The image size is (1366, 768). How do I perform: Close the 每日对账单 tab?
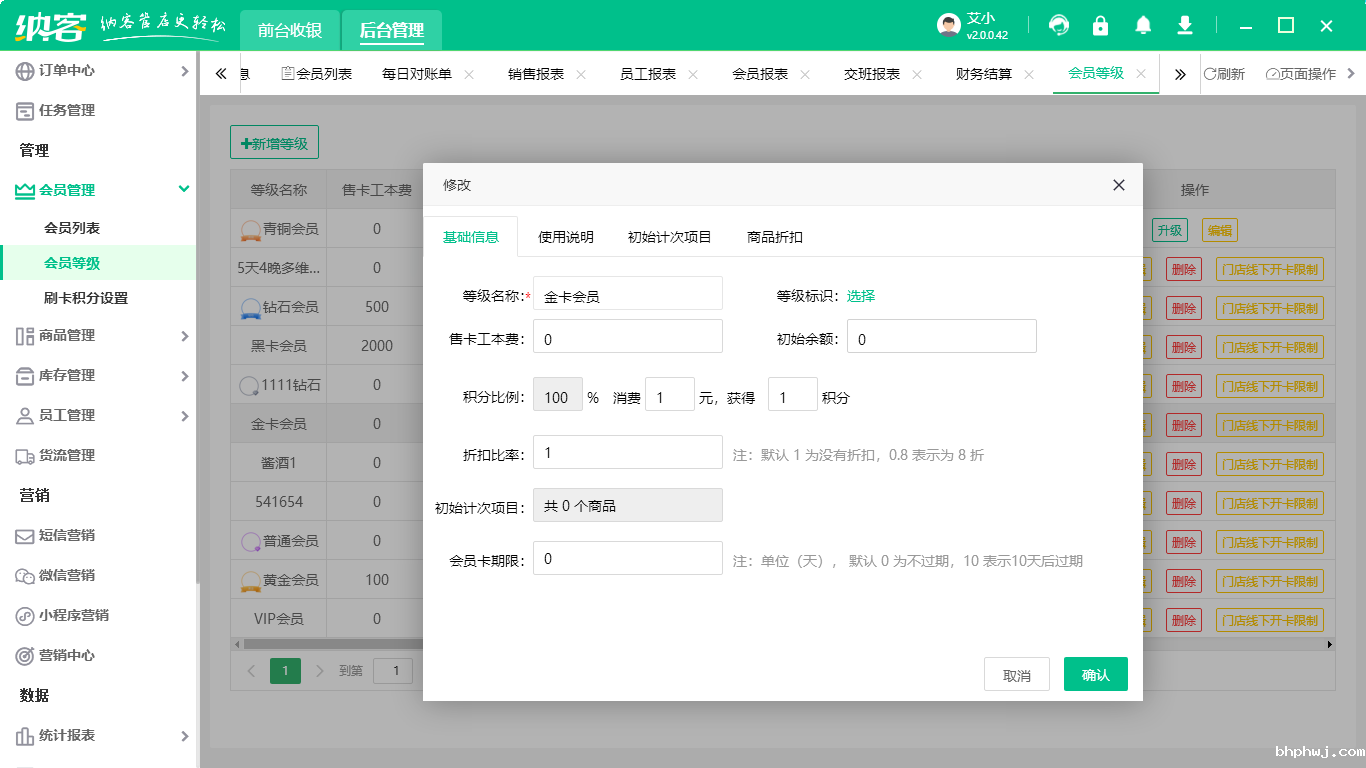tap(469, 74)
